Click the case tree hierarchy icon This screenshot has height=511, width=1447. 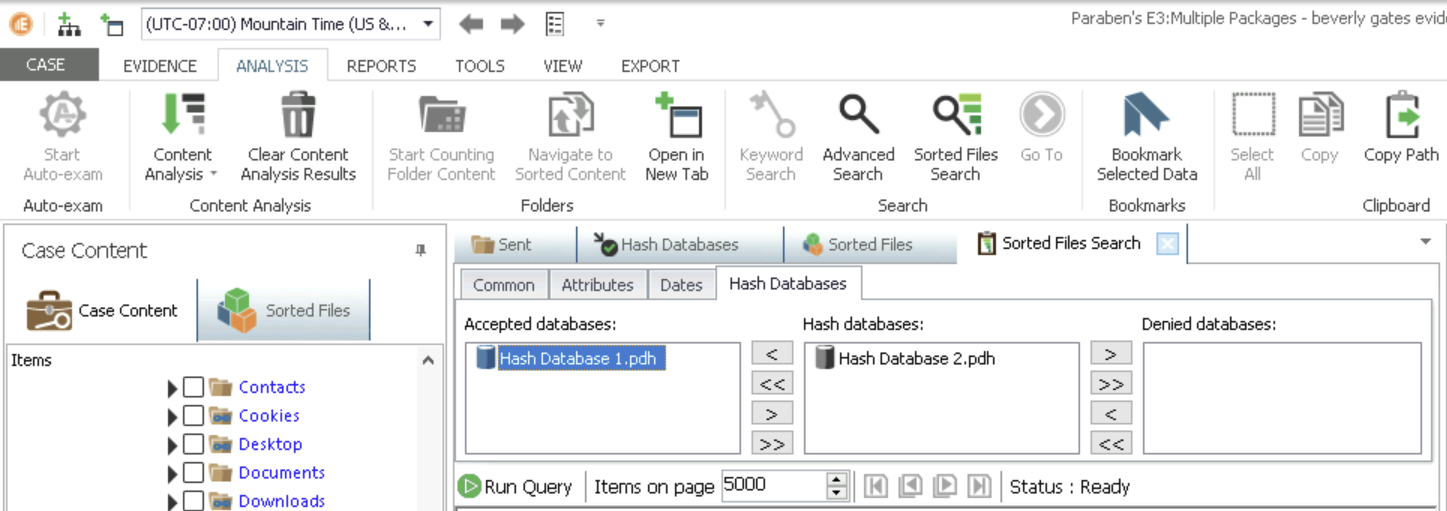pyautogui.click(x=68, y=24)
